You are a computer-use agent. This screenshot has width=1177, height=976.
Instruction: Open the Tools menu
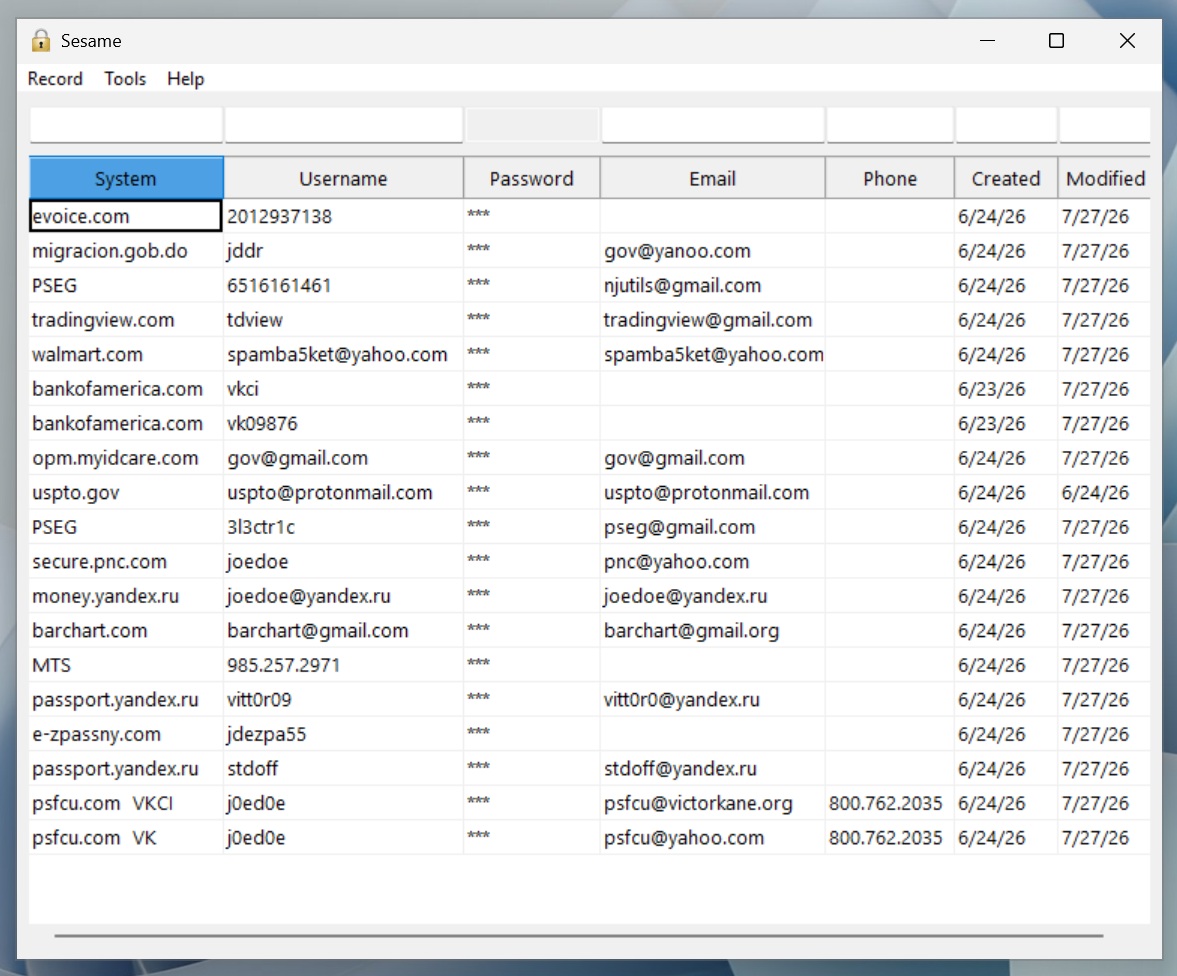tap(125, 79)
